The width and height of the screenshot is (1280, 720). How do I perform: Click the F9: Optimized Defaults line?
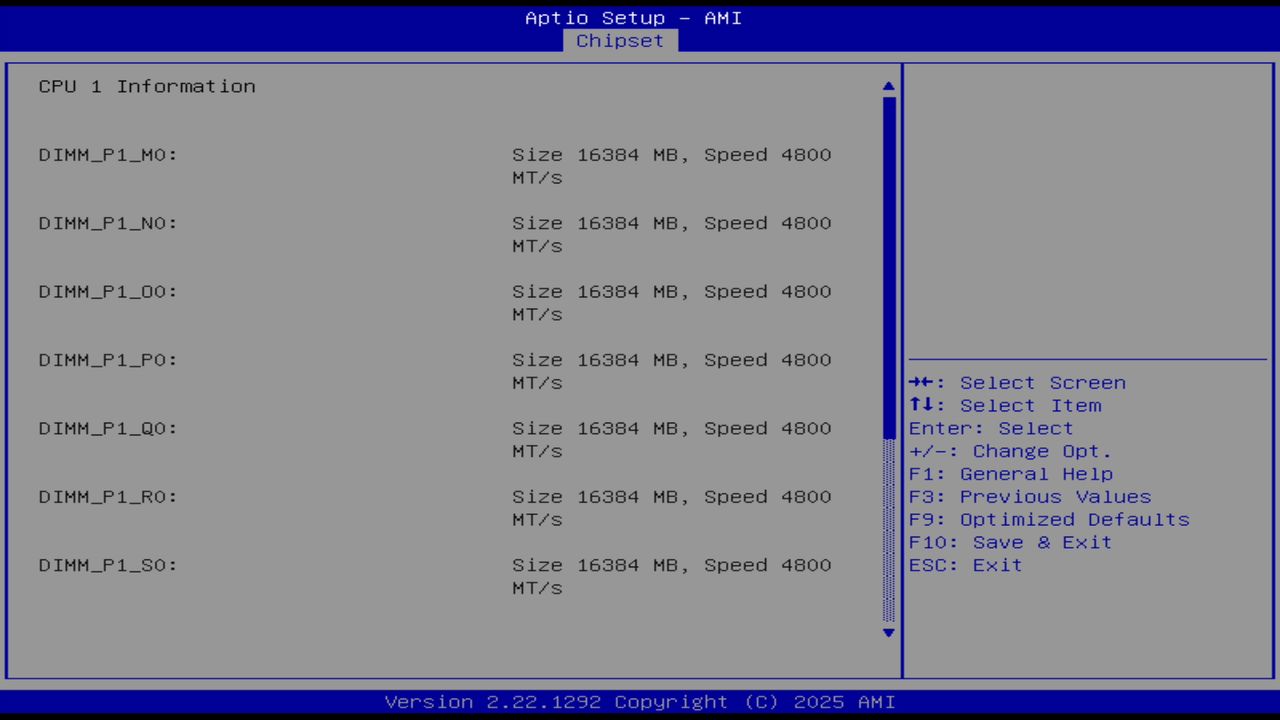click(x=1049, y=520)
